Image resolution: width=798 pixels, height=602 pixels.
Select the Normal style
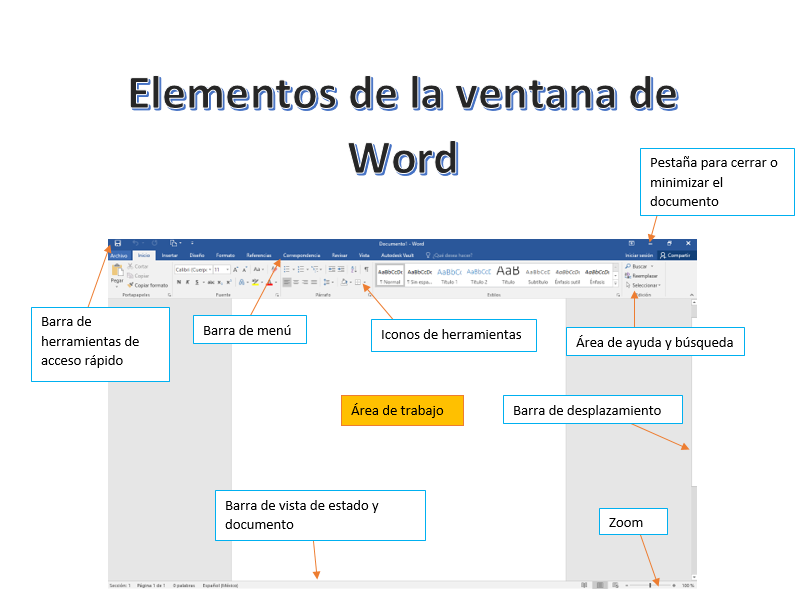click(x=390, y=275)
